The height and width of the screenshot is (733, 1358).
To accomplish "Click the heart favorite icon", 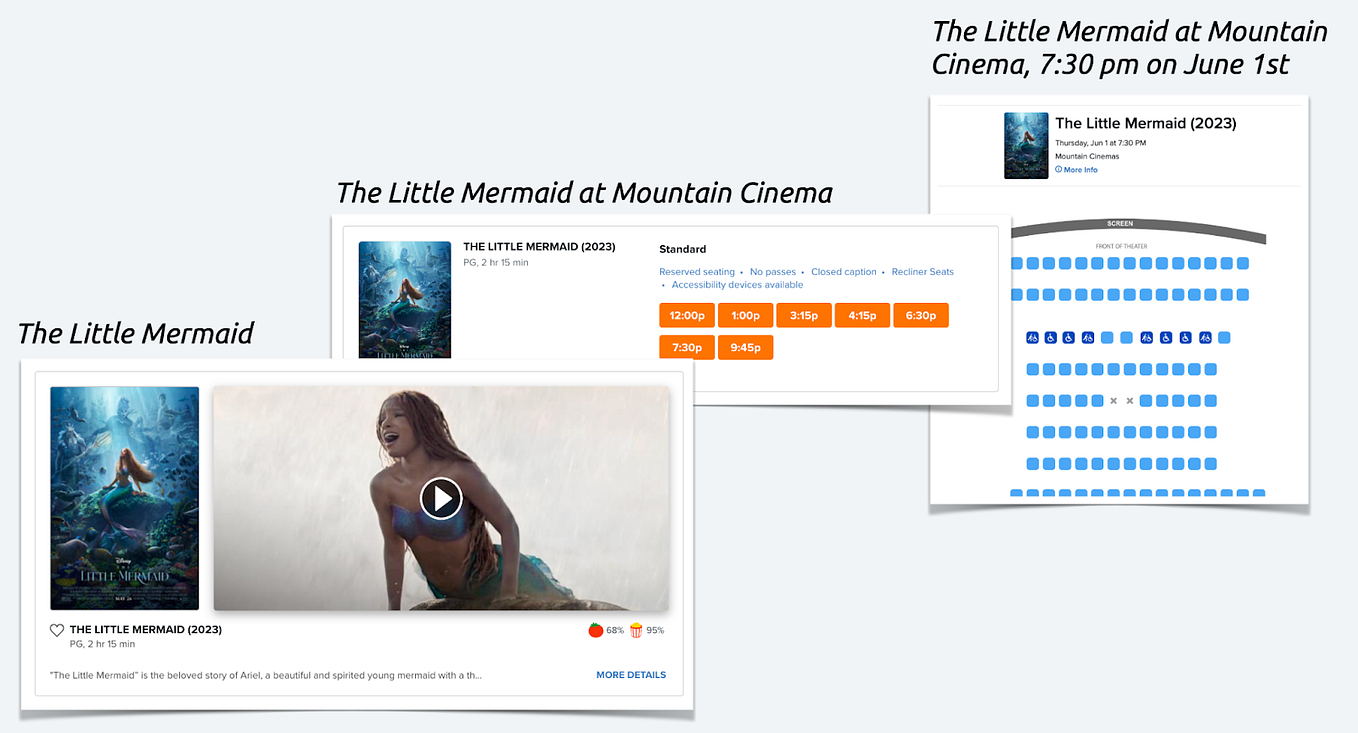I will (57, 630).
